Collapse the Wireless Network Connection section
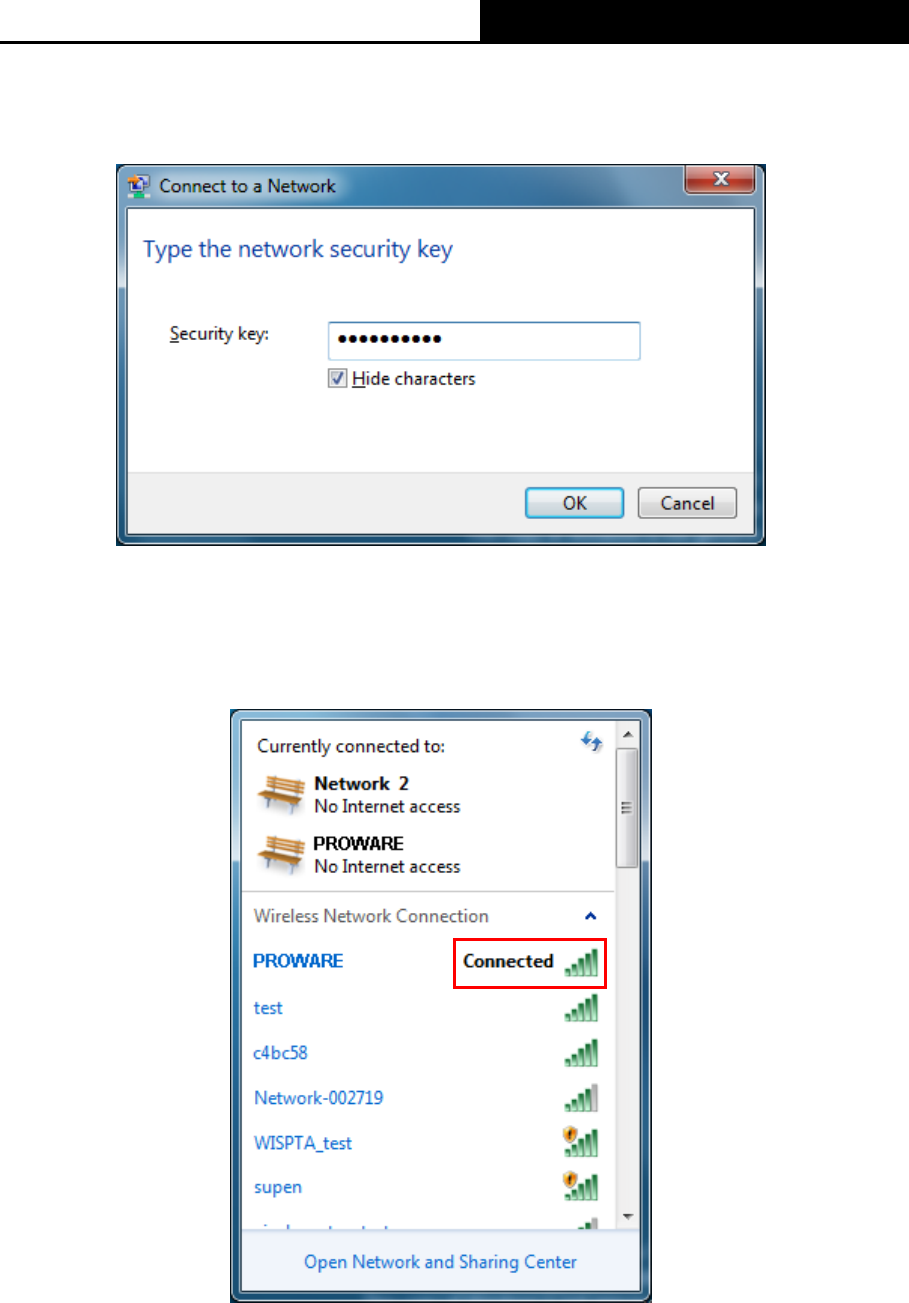This screenshot has width=909, height=1303. coord(590,915)
